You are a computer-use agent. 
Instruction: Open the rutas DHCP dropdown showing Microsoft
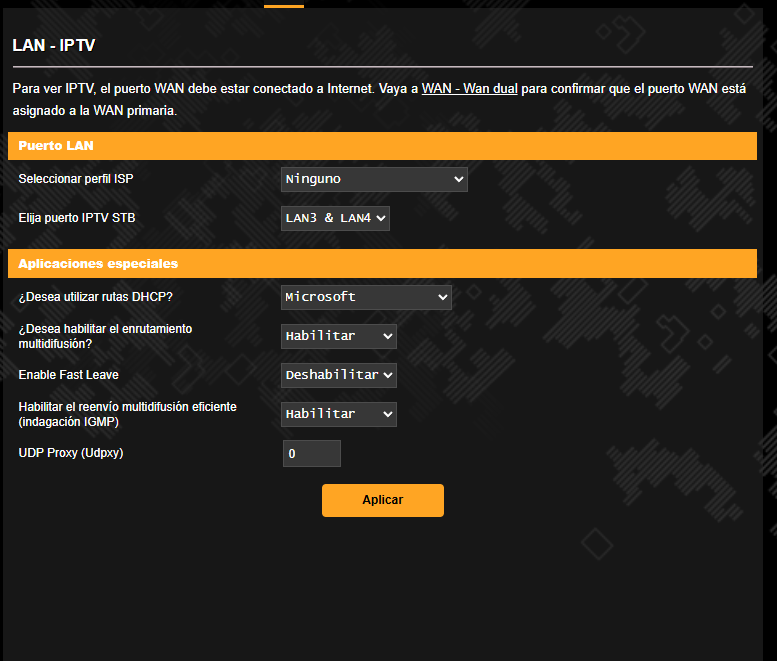tap(366, 297)
